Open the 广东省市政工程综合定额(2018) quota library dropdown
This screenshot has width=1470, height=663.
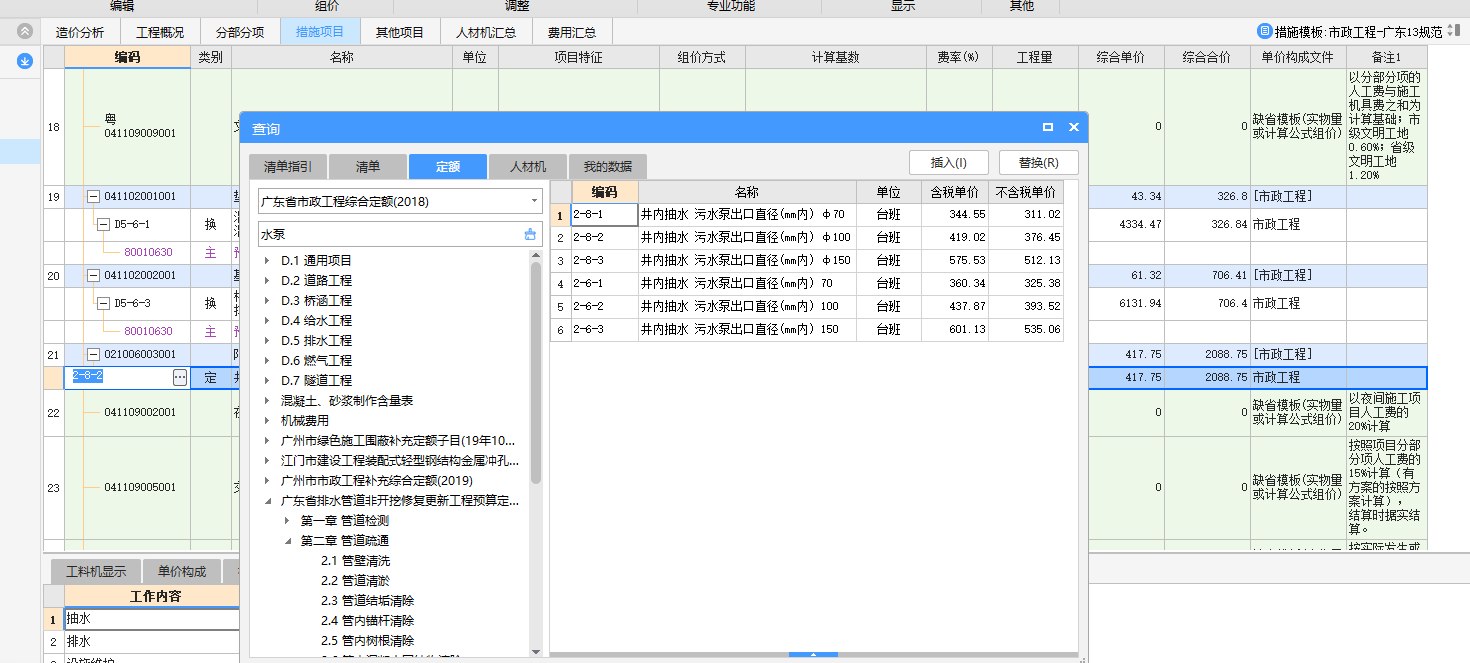pyautogui.click(x=534, y=201)
